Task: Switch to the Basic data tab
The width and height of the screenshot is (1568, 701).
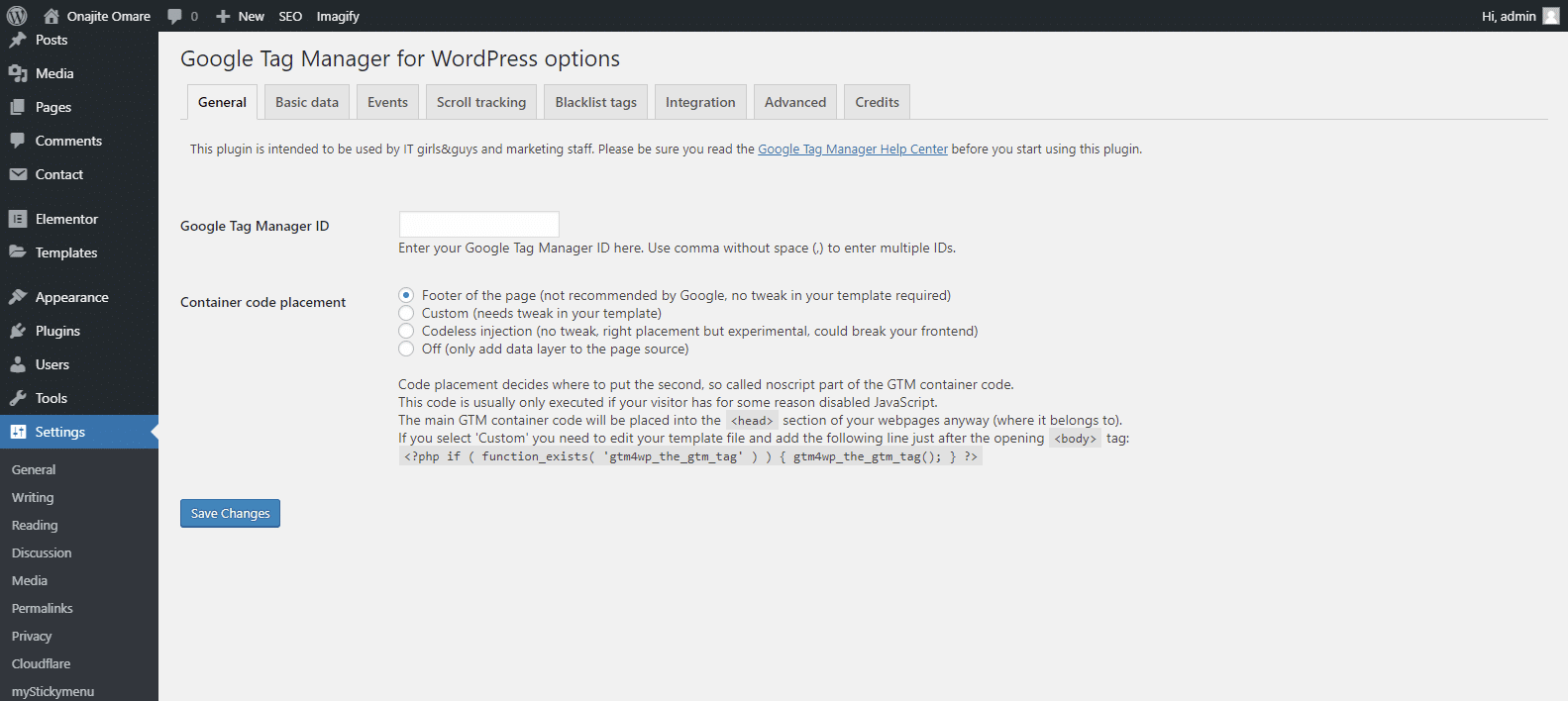Action: tap(307, 102)
